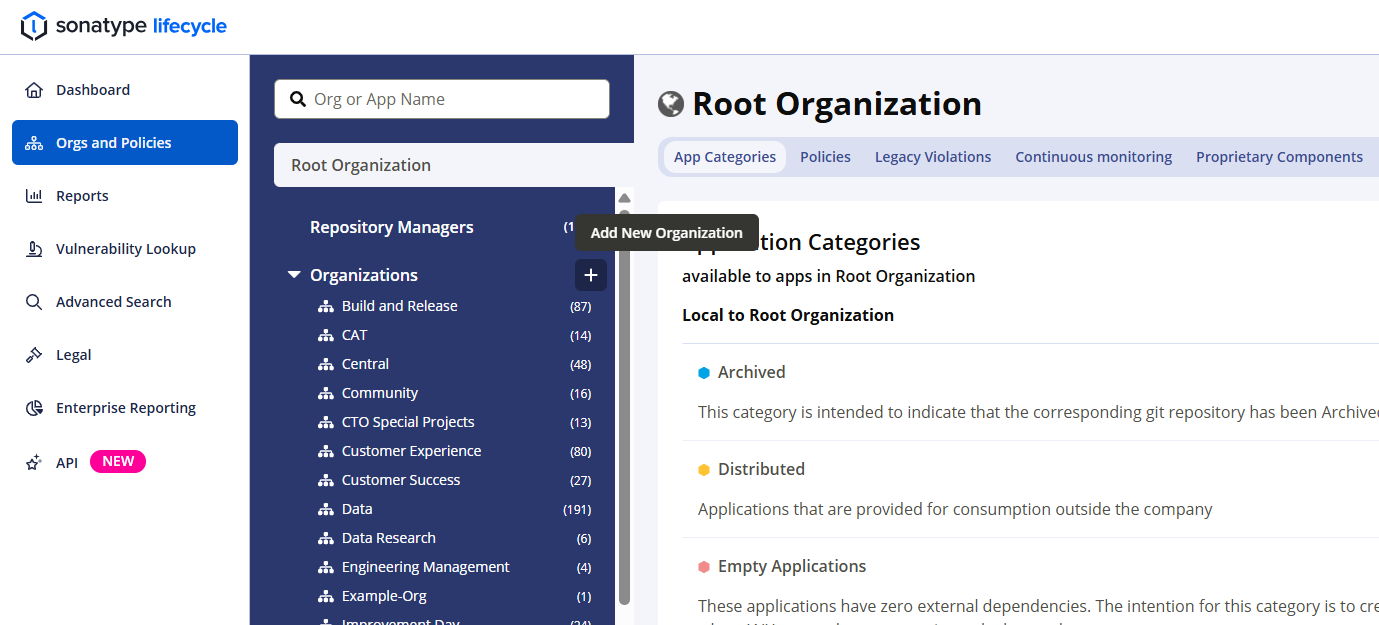
Task: Collapse the Organizations tree section
Action: pos(294,275)
